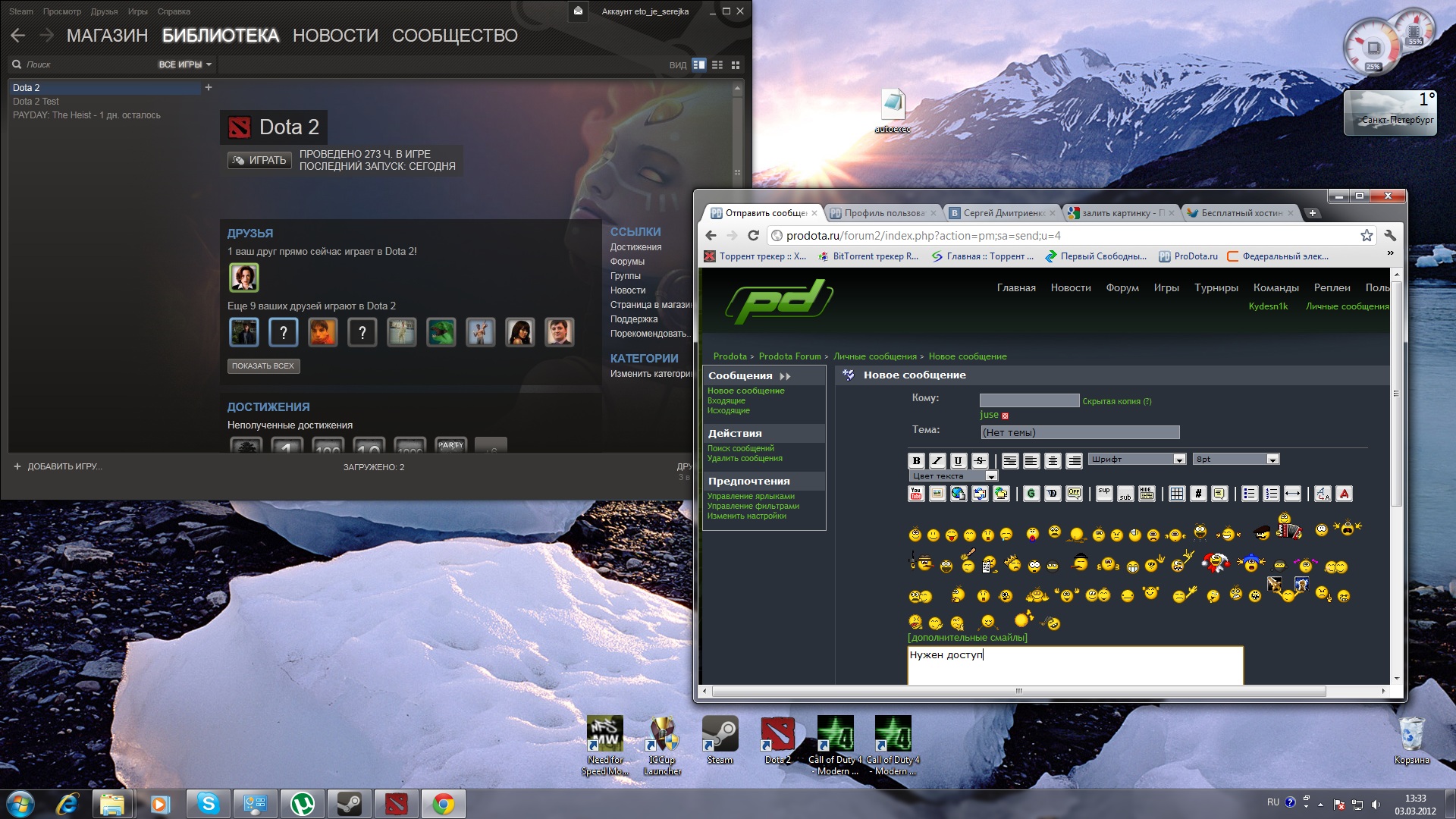
Task: Open Steam inbox envelope icon
Action: click(578, 11)
